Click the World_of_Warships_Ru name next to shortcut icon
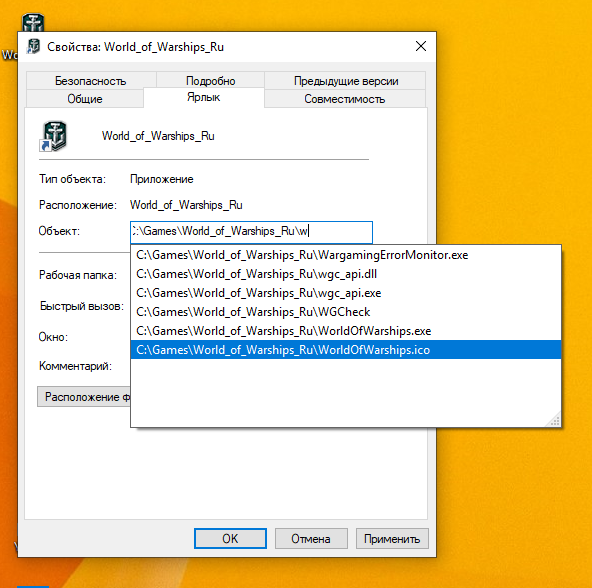The height and width of the screenshot is (588, 592). click(158, 136)
